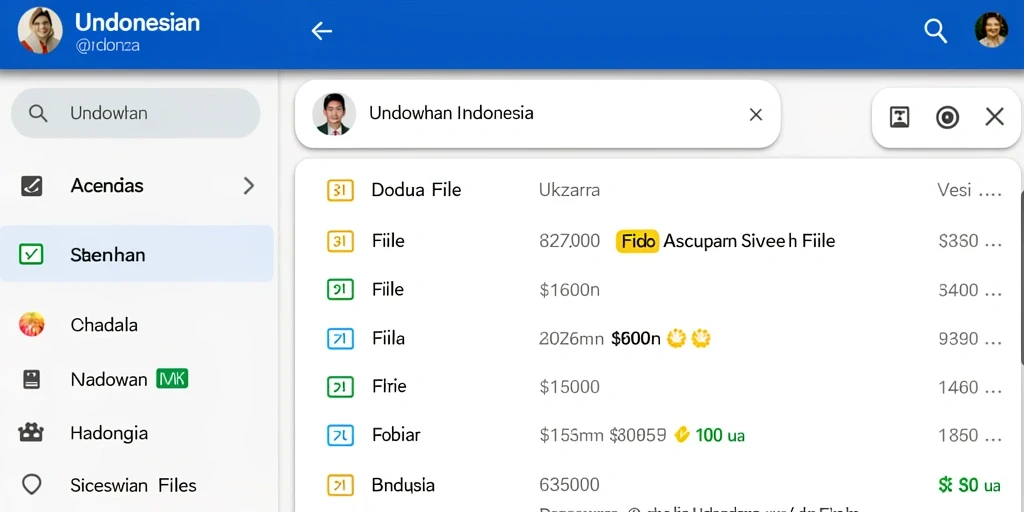The image size is (1024, 512).
Task: Click the green 100 ua value
Action: tap(720, 435)
